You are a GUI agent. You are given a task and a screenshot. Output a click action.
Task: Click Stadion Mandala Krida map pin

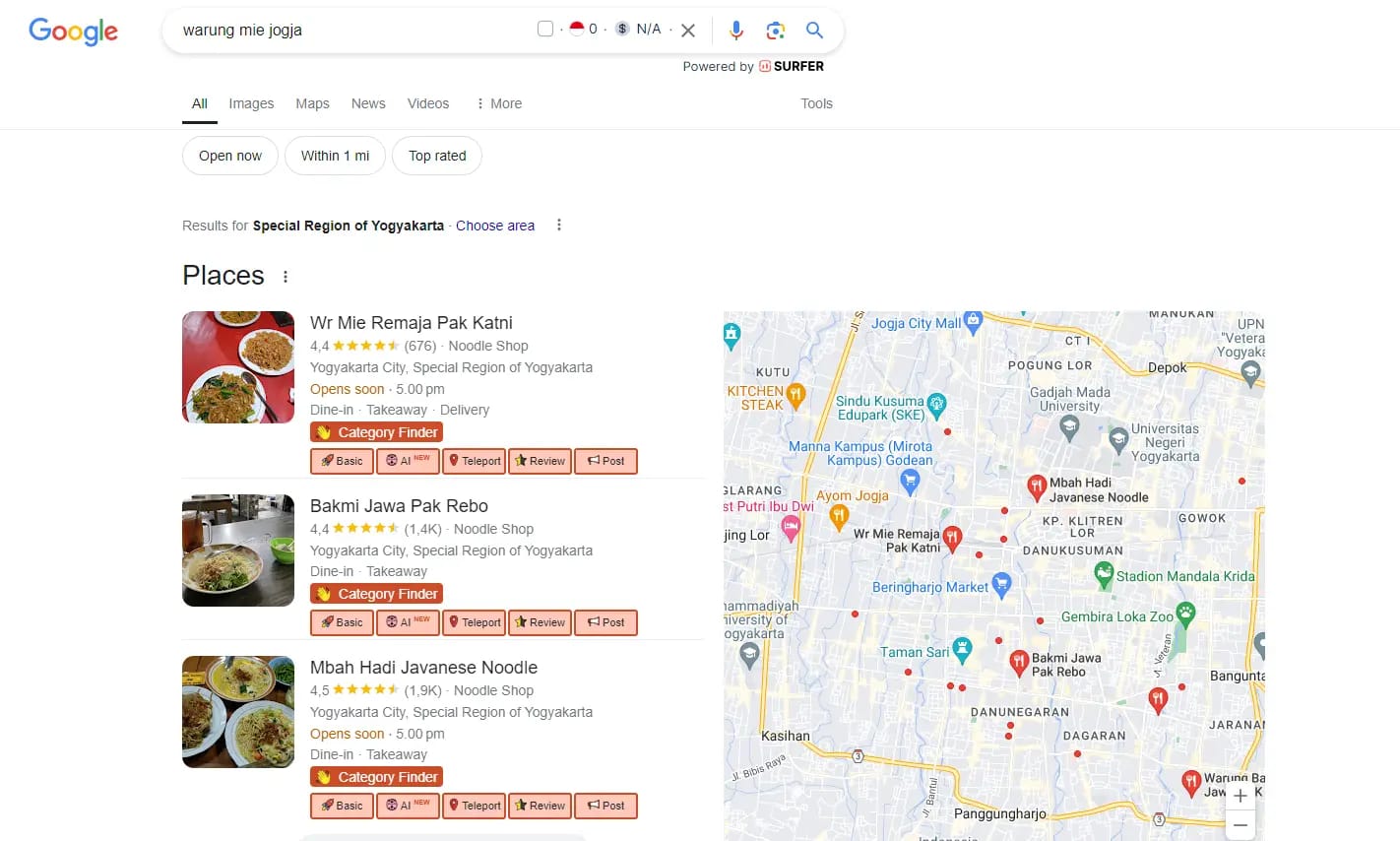[x=1104, y=574]
